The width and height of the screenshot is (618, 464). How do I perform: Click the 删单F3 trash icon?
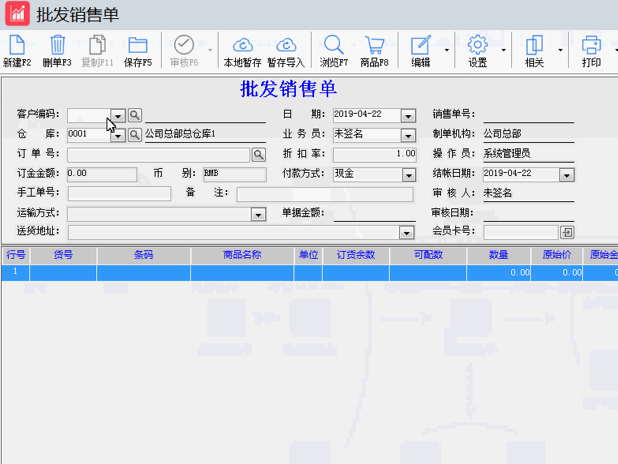coord(57,45)
